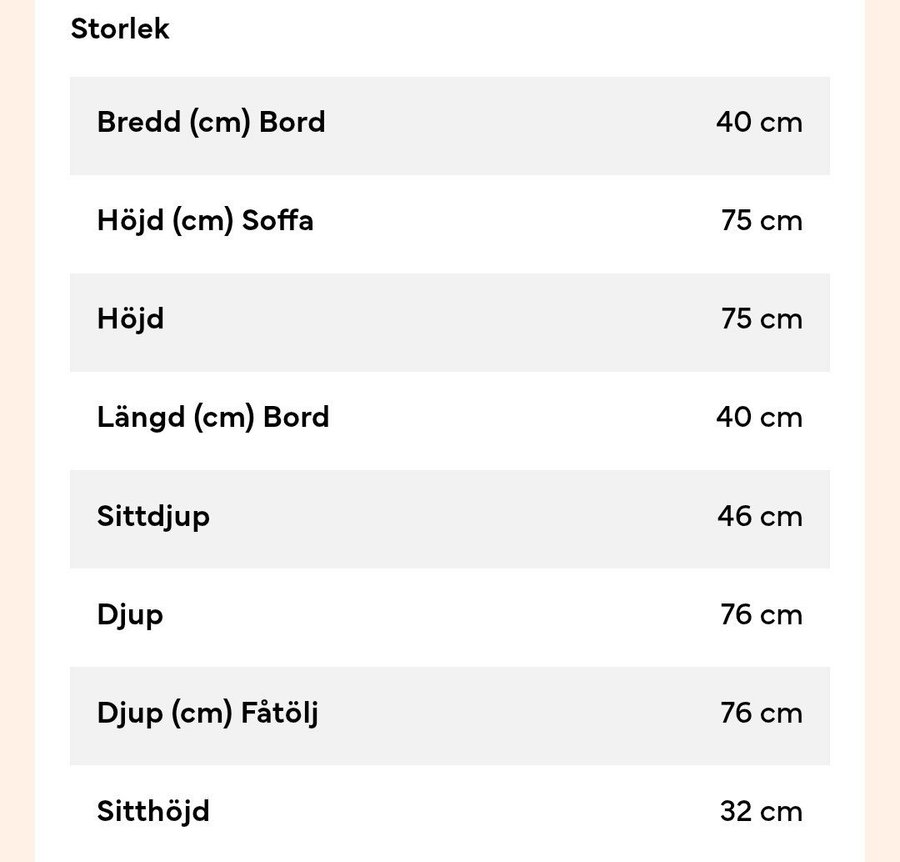The width and height of the screenshot is (900, 862).
Task: Select the Storlek section heading
Action: [x=120, y=29]
